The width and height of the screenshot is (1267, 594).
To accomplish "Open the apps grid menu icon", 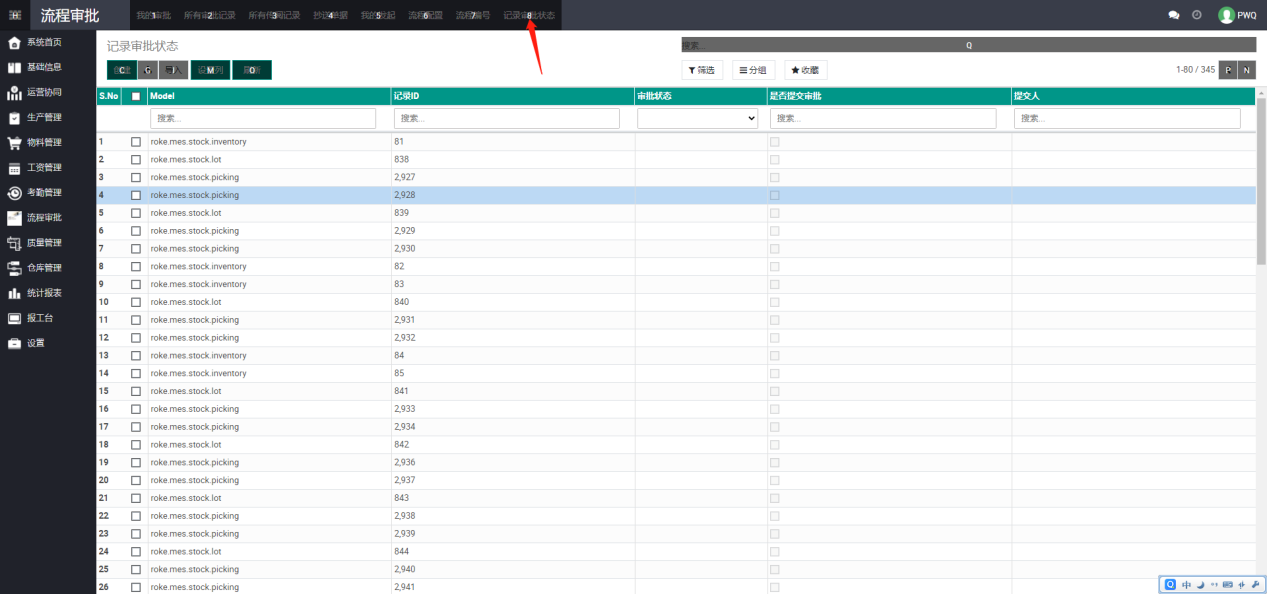I will click(15, 15).
